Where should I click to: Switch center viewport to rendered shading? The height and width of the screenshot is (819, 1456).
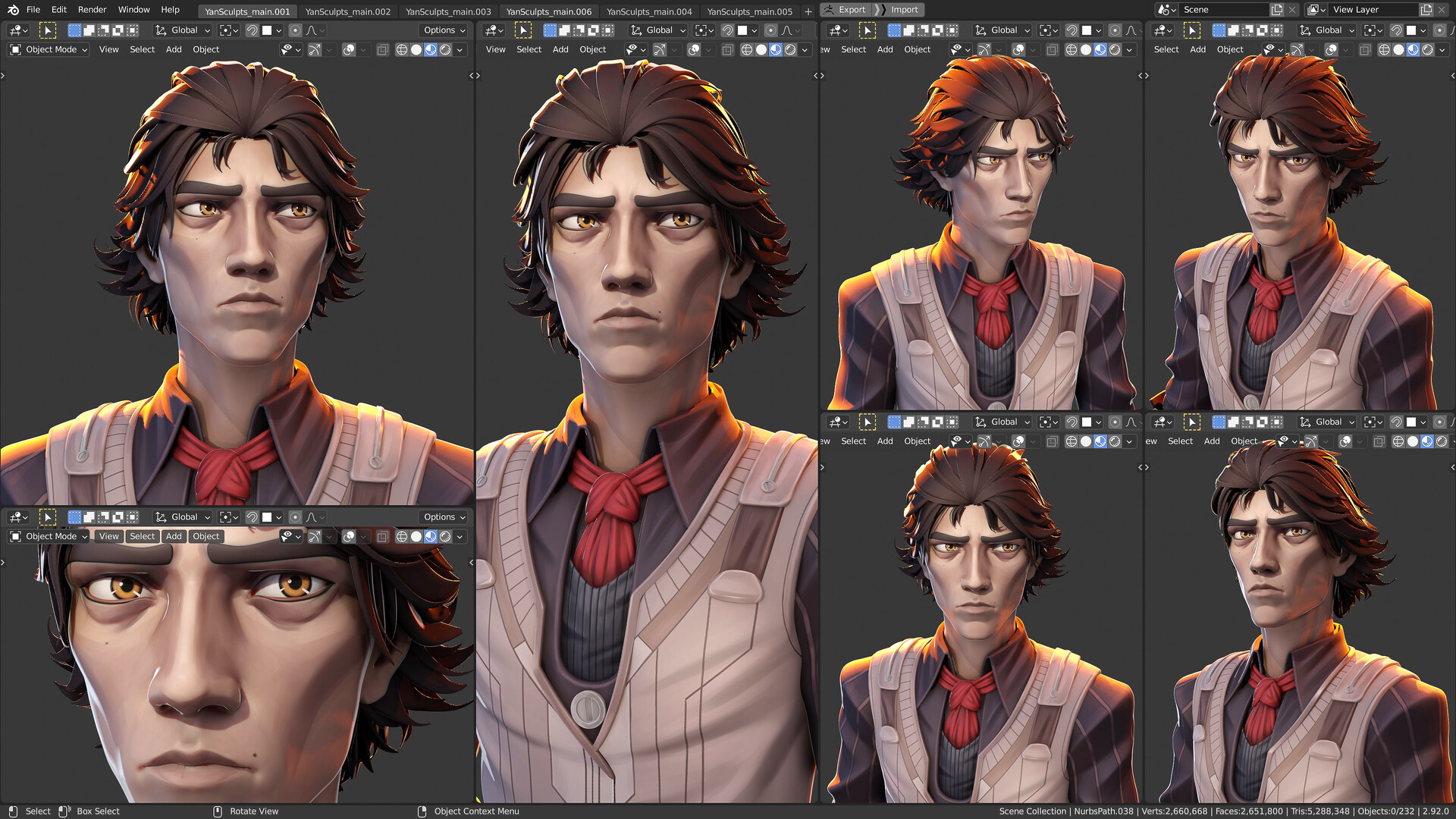point(790,49)
